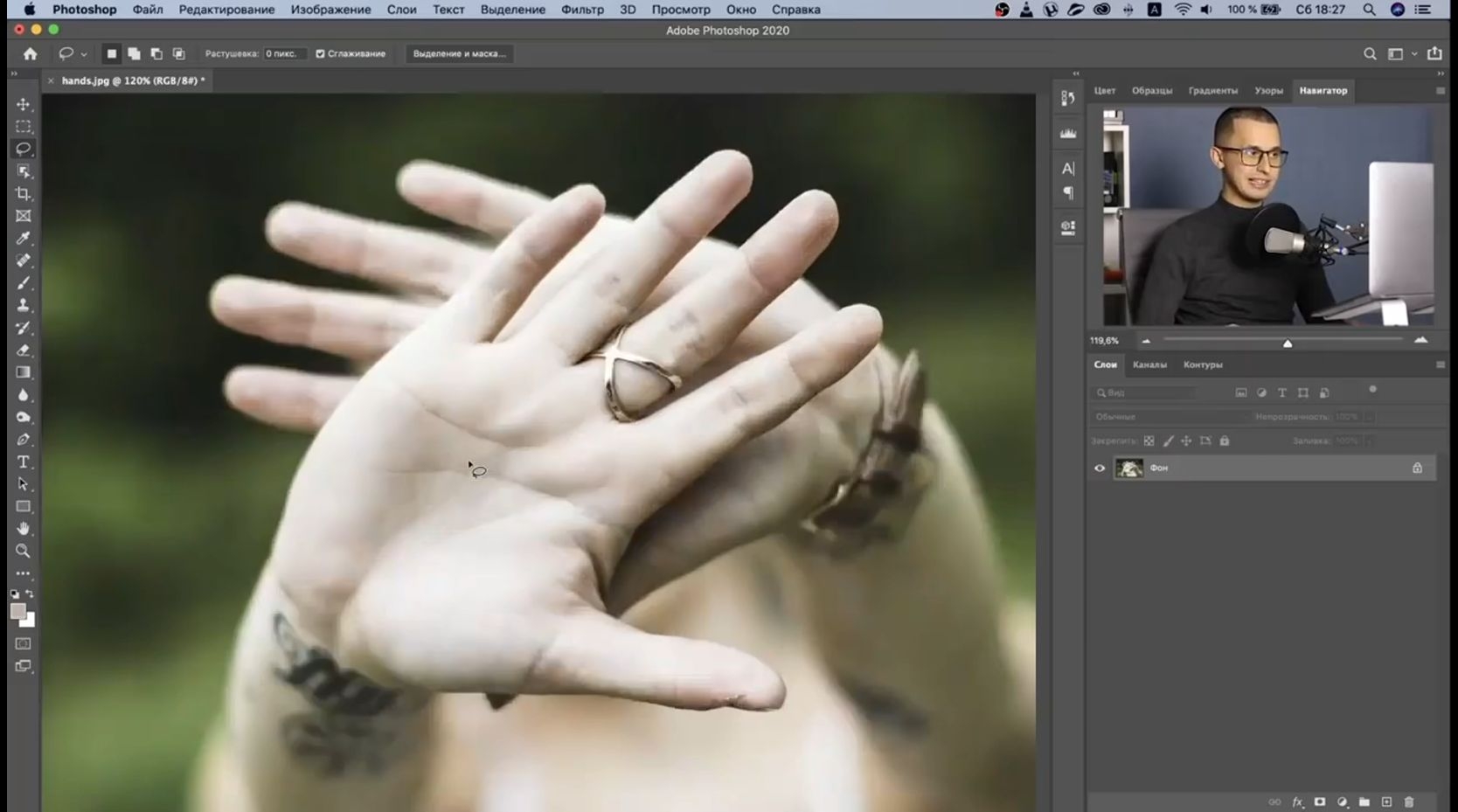
Task: Select the Frame tool
Action: pos(24,216)
